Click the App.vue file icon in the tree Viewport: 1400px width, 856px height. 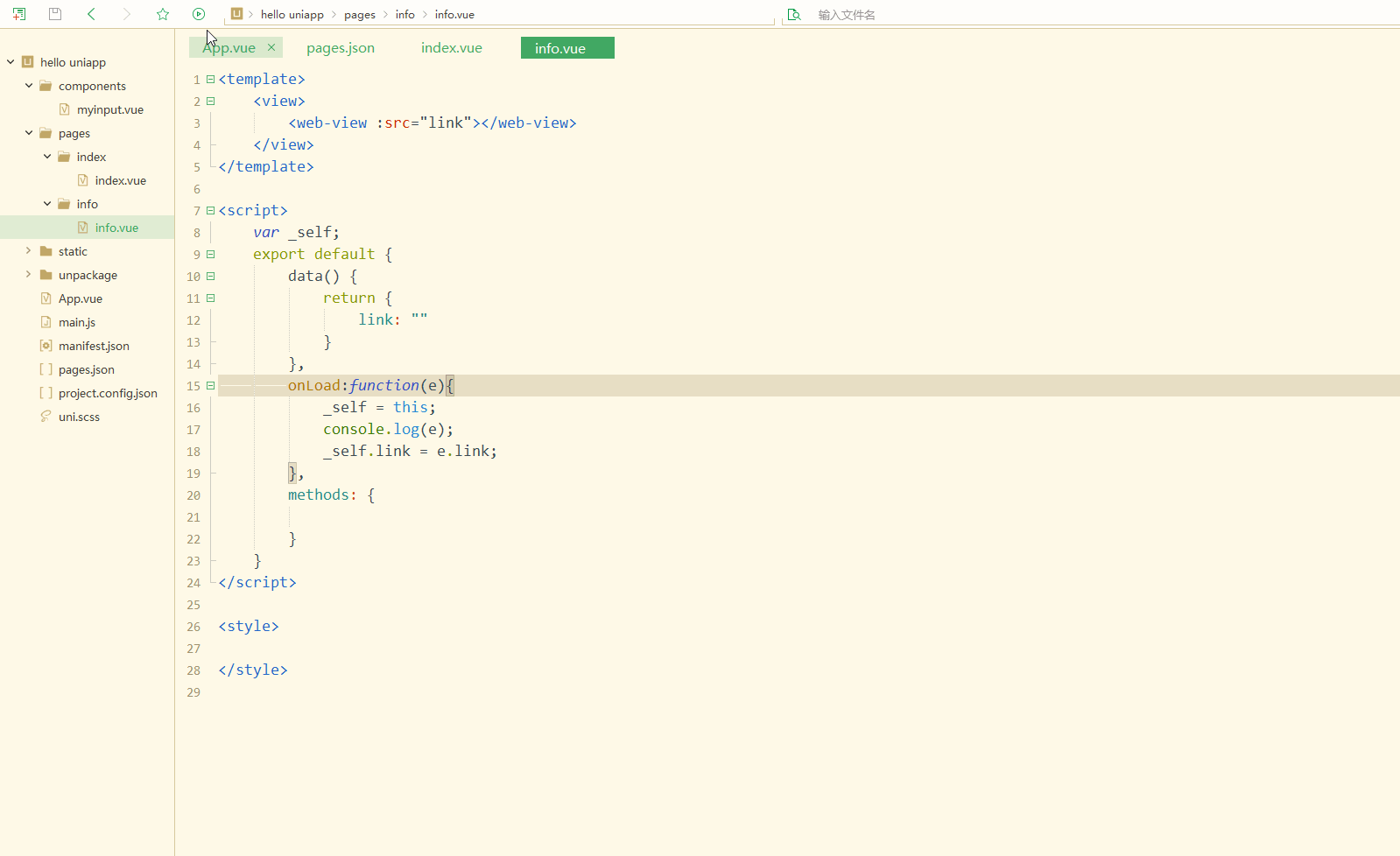[46, 298]
